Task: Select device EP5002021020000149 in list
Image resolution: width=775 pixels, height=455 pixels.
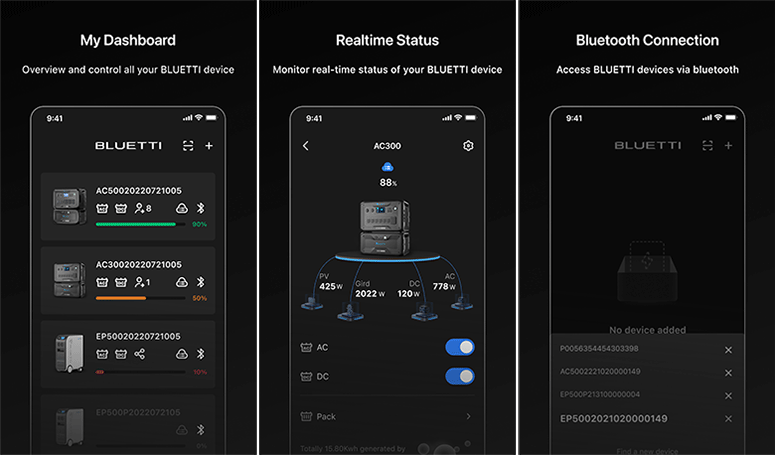Action: [613, 418]
